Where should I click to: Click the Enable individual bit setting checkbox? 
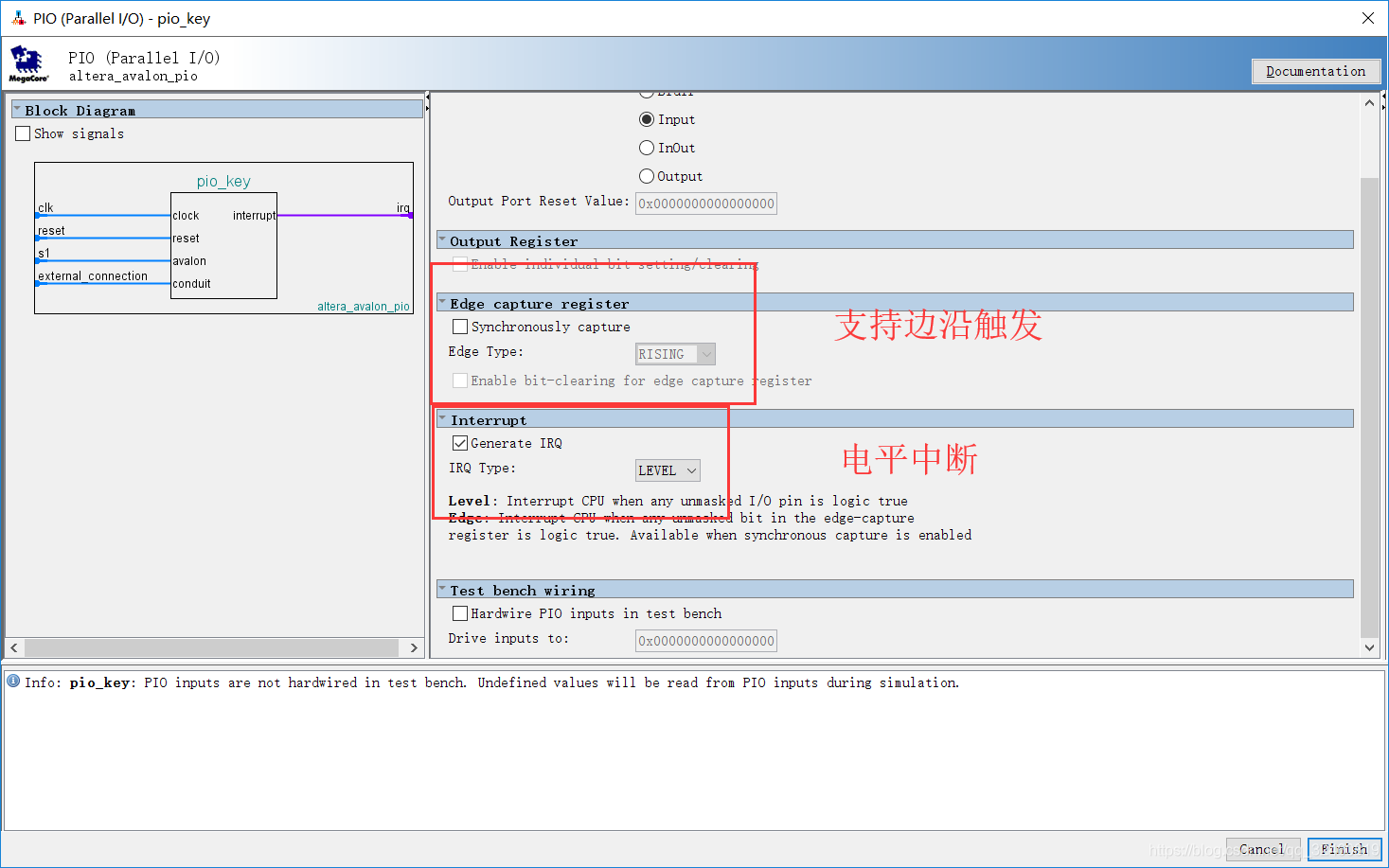[460, 264]
